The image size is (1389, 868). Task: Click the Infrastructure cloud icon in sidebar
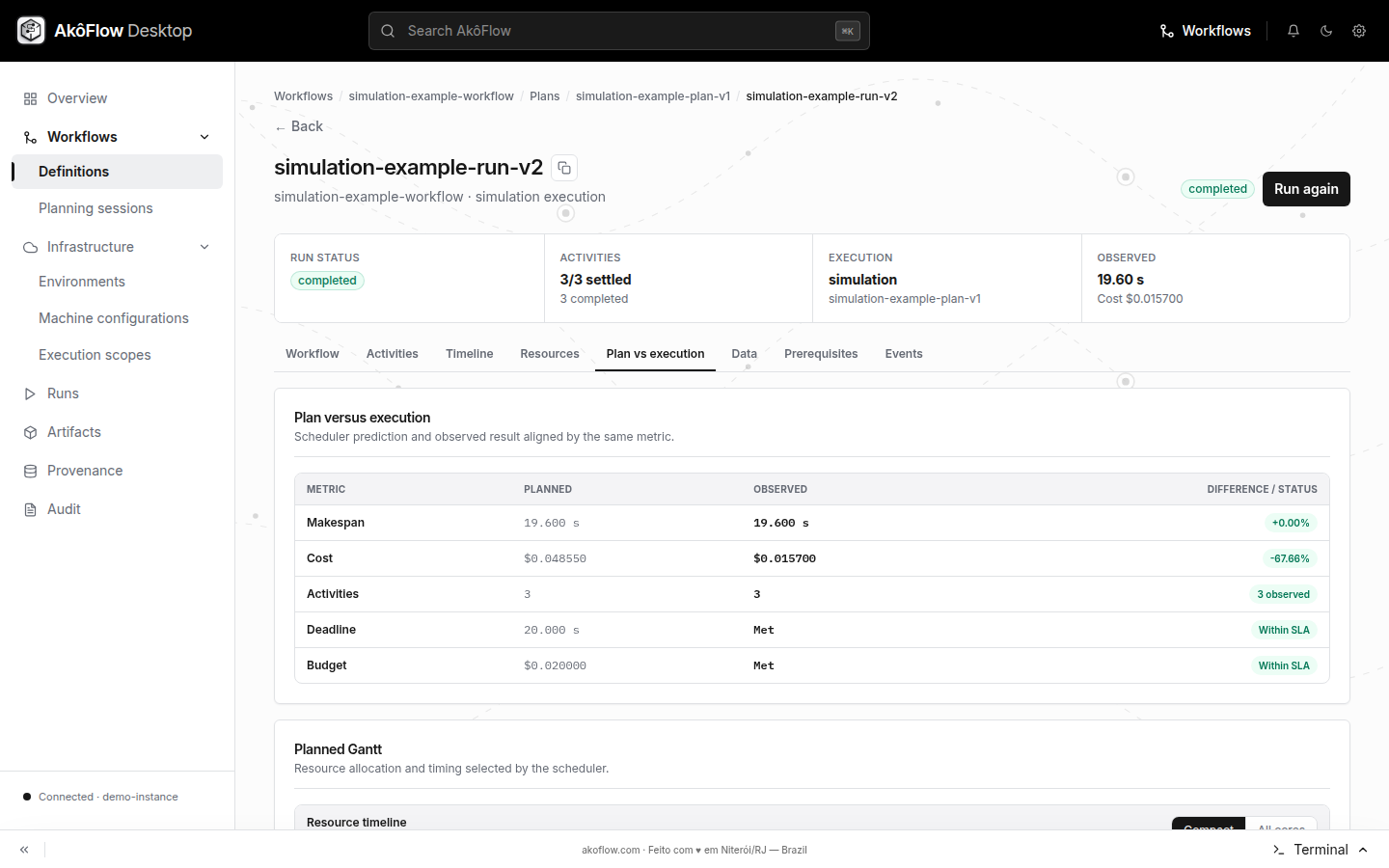click(x=30, y=247)
